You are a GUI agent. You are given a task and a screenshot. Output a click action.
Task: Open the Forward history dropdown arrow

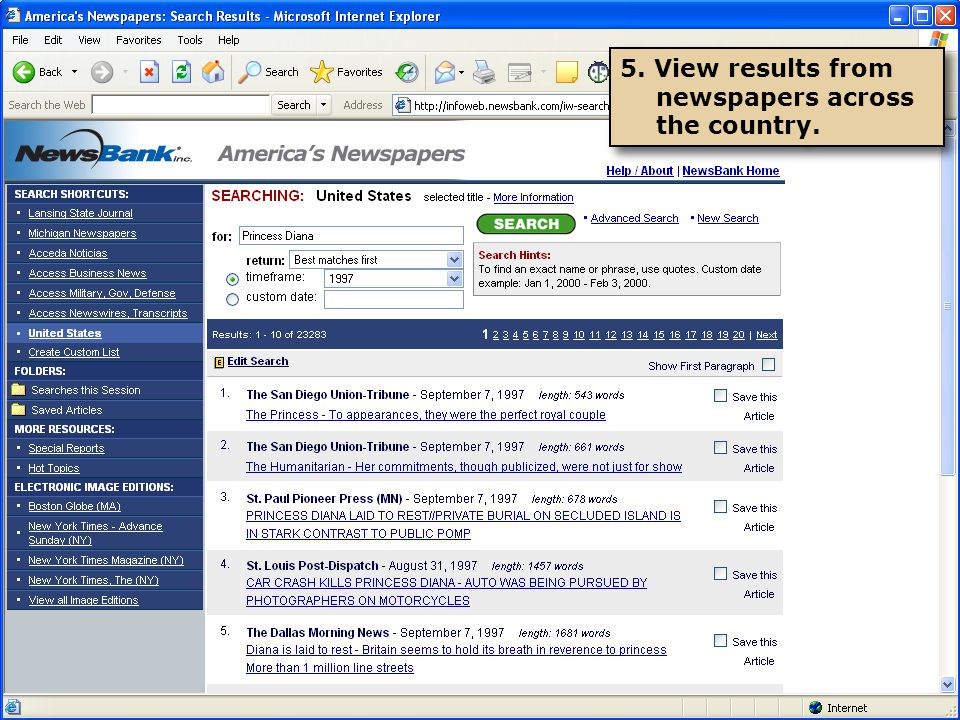[125, 72]
